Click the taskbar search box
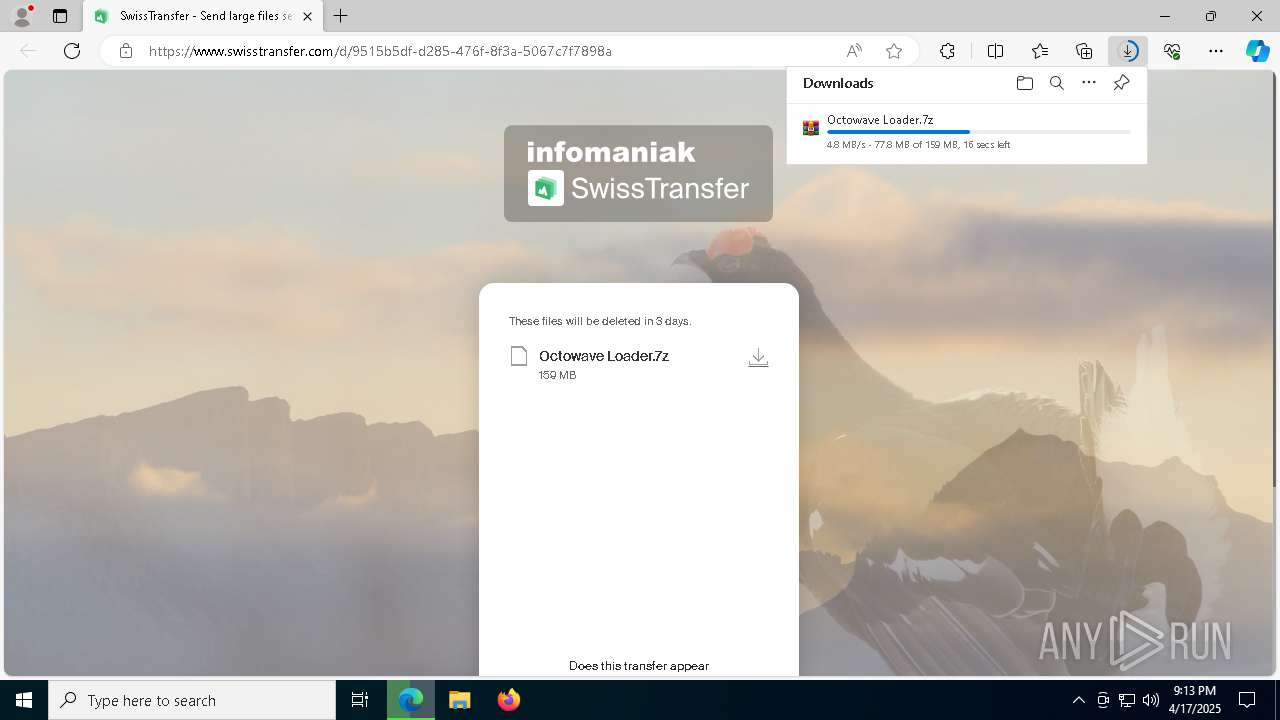 click(192, 700)
